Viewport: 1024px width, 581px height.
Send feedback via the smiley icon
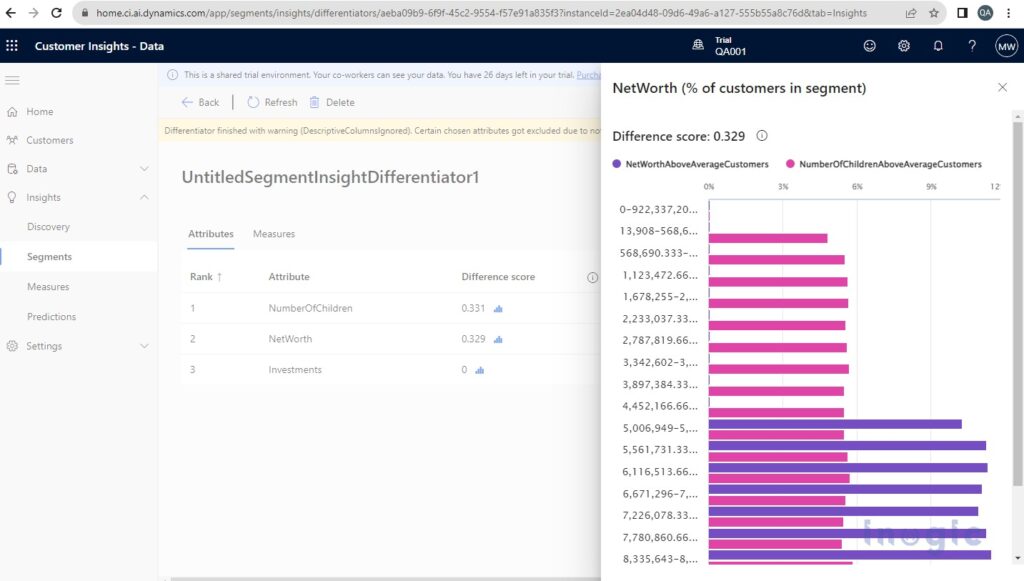coord(869,45)
